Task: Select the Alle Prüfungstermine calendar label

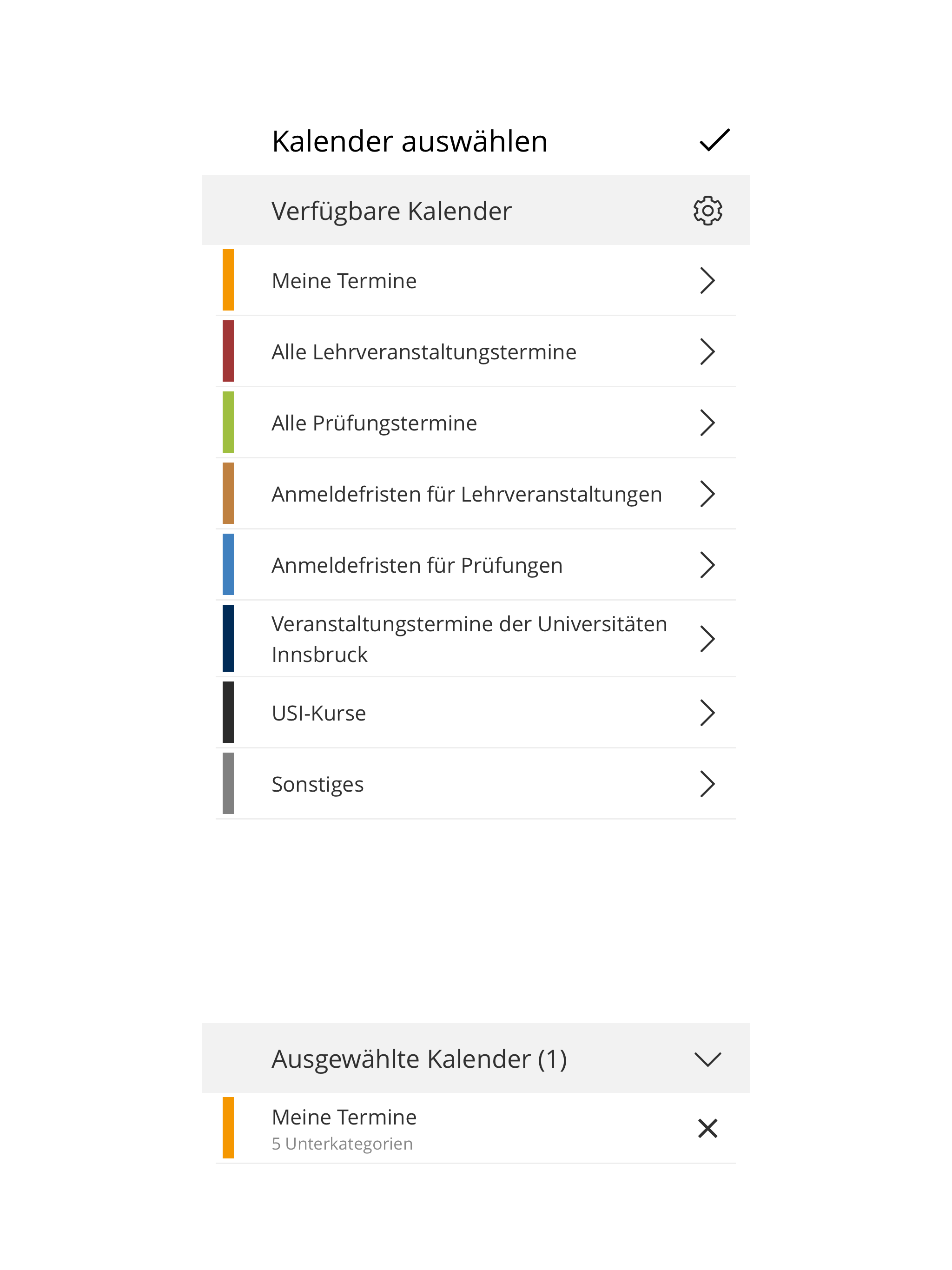Action: click(x=374, y=423)
